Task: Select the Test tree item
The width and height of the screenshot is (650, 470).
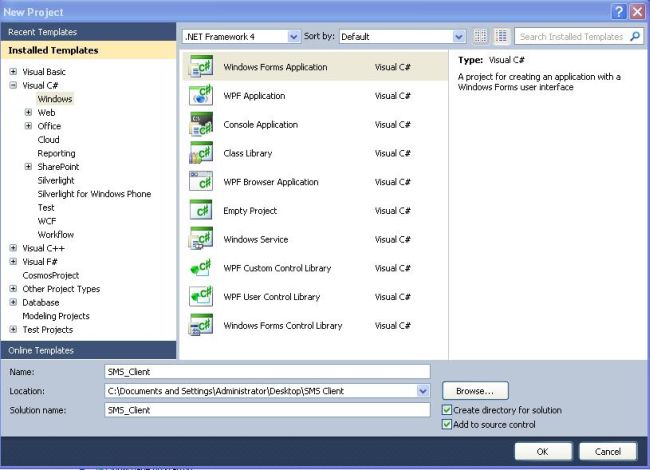Action: [x=46, y=208]
